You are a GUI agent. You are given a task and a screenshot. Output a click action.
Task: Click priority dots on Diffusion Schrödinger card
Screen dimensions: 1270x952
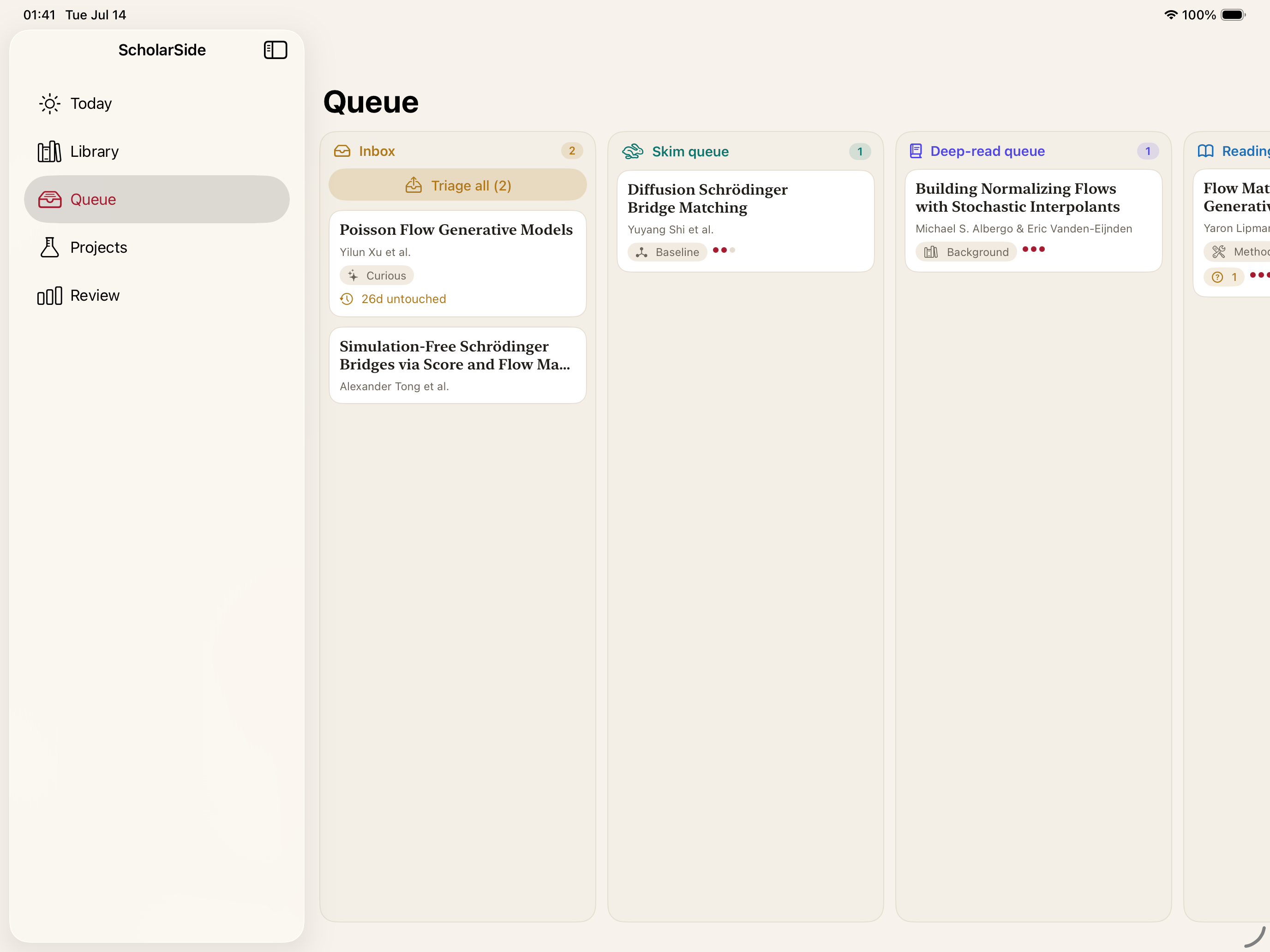[x=724, y=250]
